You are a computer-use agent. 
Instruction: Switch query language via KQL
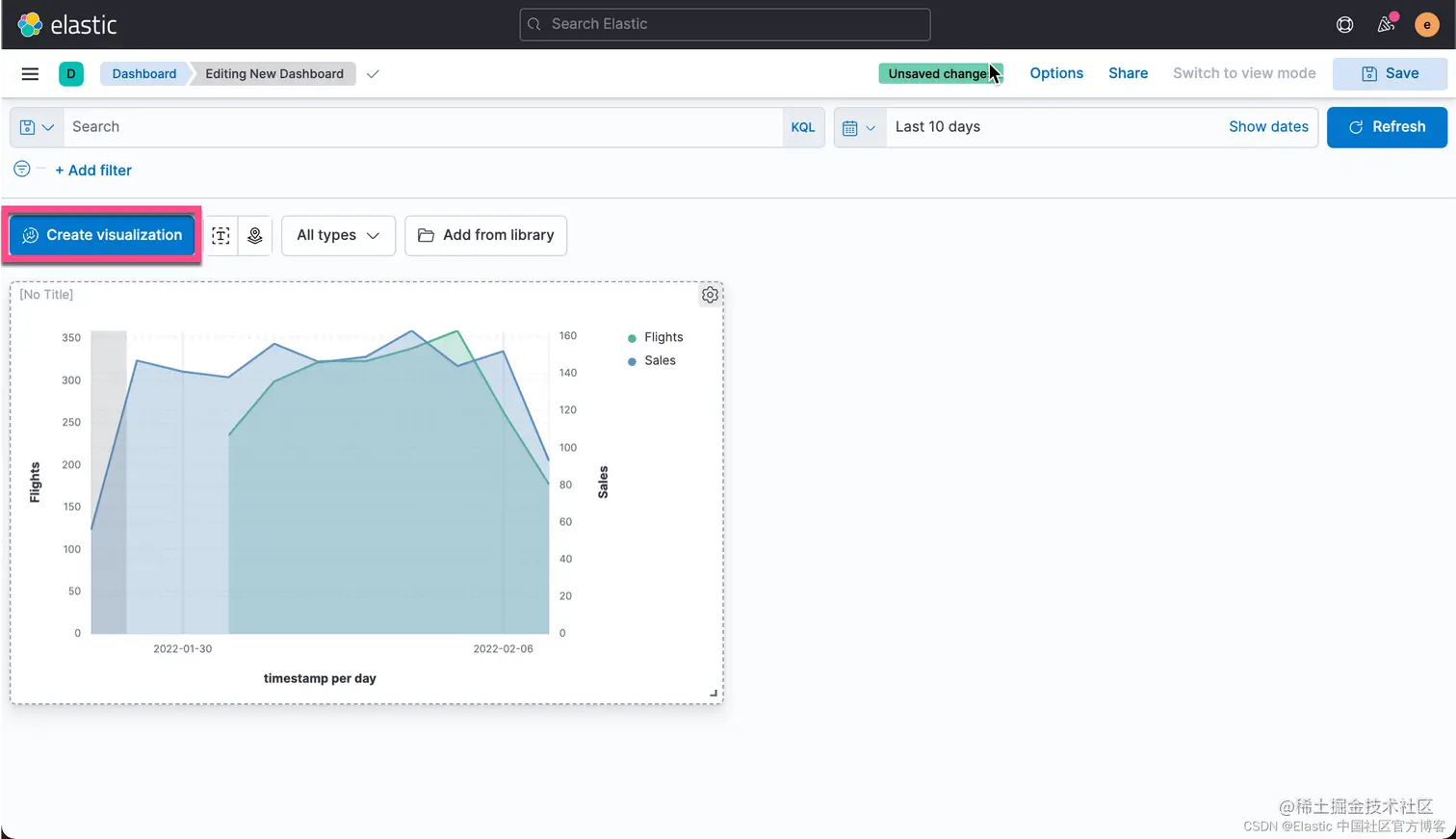[803, 127]
